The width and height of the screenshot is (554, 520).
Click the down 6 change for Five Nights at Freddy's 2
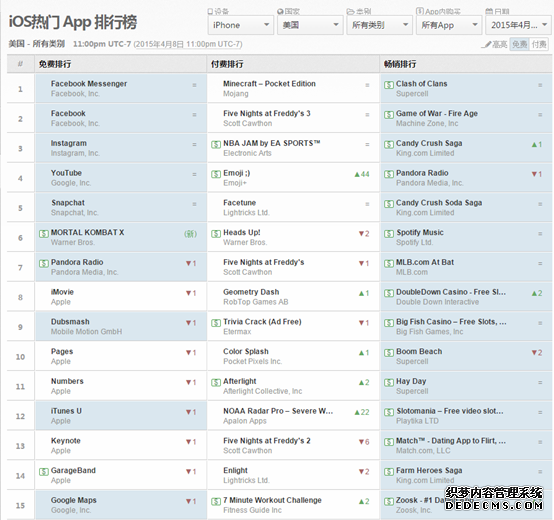tap(364, 442)
